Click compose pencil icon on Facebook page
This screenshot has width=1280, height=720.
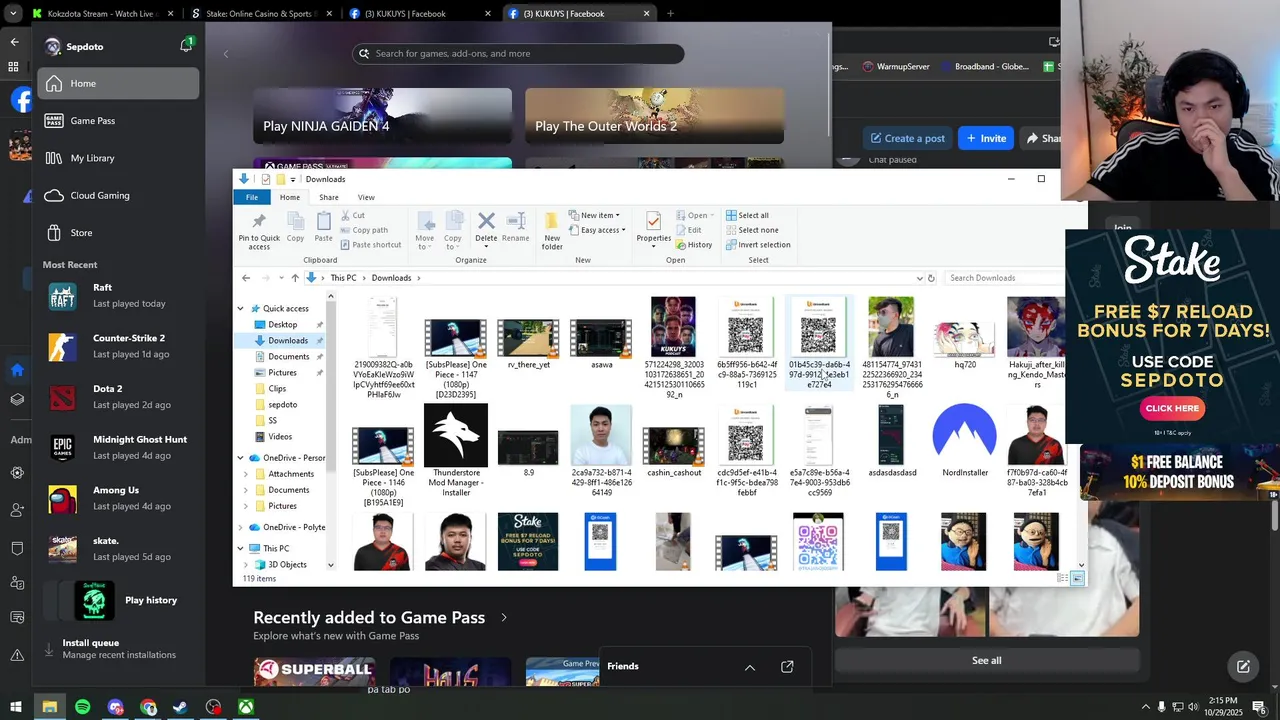tap(1243, 666)
